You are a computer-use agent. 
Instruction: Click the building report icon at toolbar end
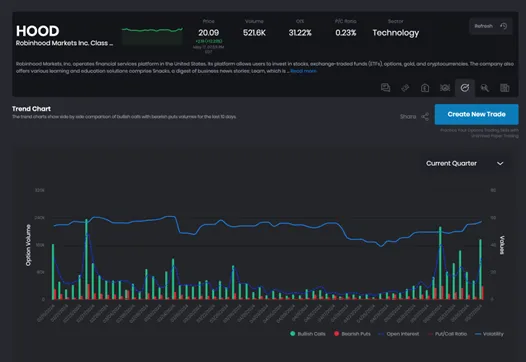(x=505, y=88)
